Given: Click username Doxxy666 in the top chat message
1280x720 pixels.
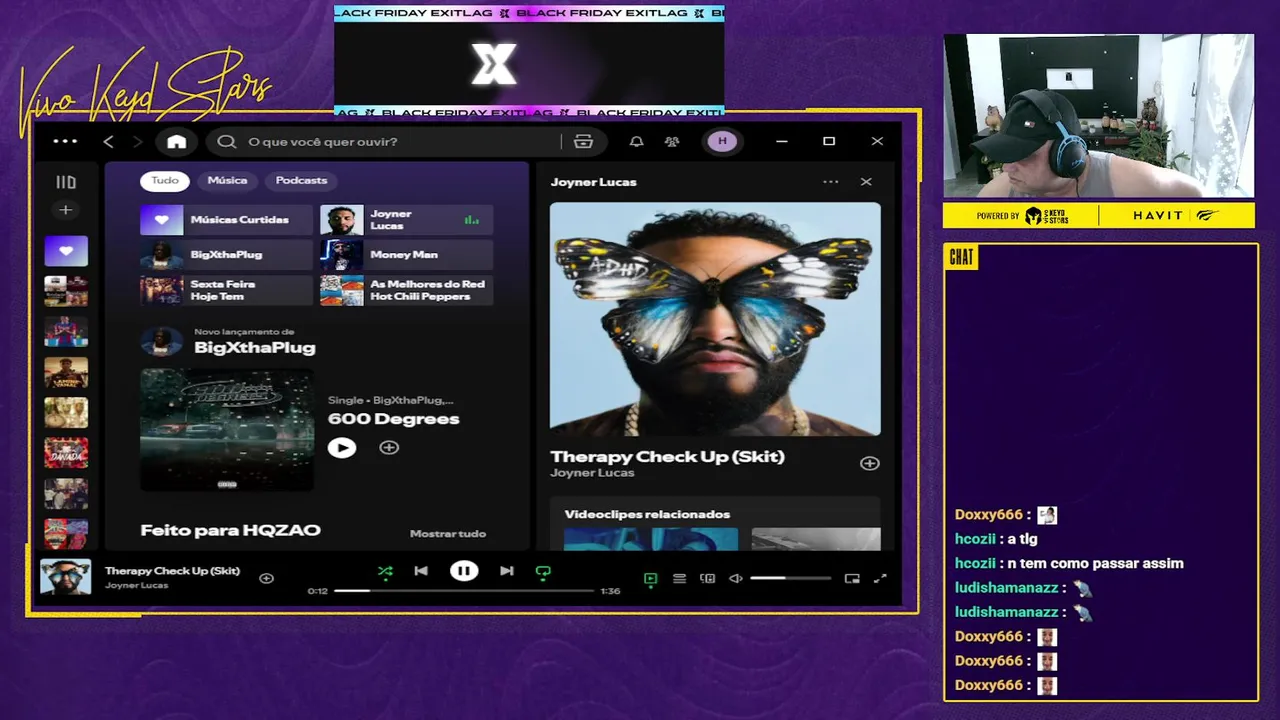Looking at the screenshot, I should pyautogui.click(x=988, y=515).
